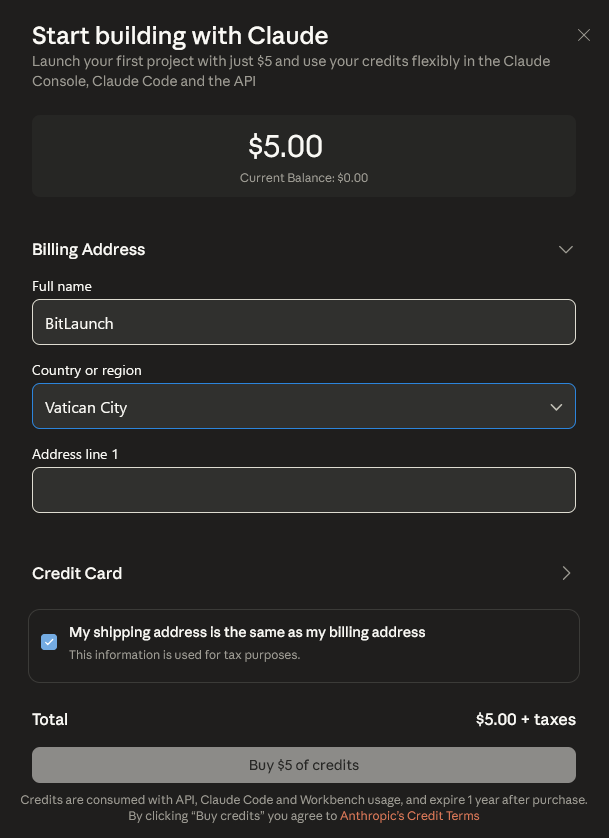Screen dimensions: 609x838
Task: Click the 'Start building with Claude' title
Action: pos(180,36)
